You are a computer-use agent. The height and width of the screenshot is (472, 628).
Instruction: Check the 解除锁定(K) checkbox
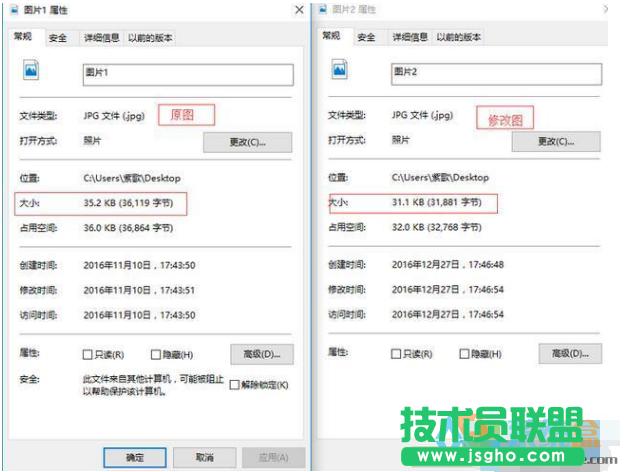point(235,385)
